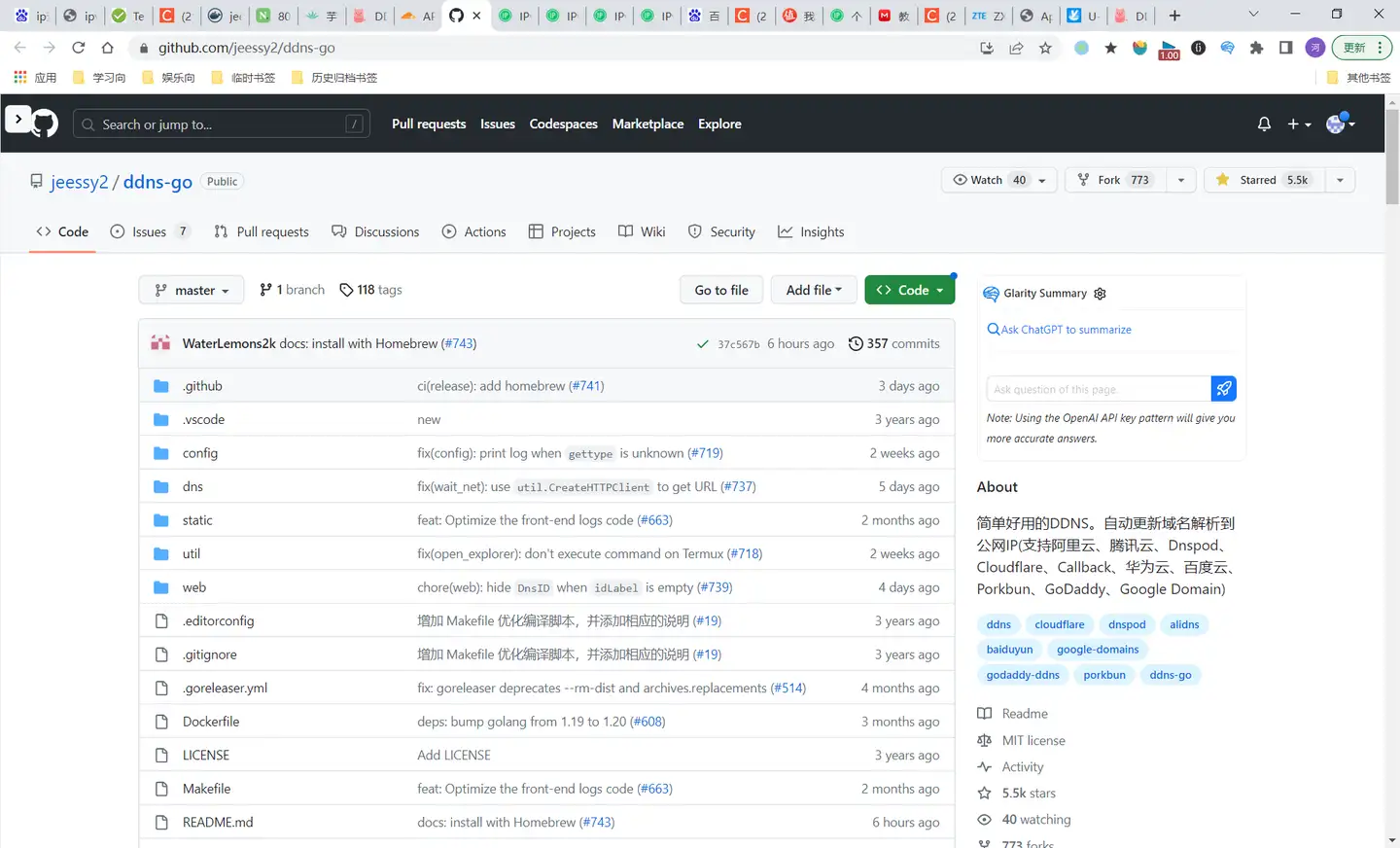
Task: Click the Go to file button
Action: [721, 290]
